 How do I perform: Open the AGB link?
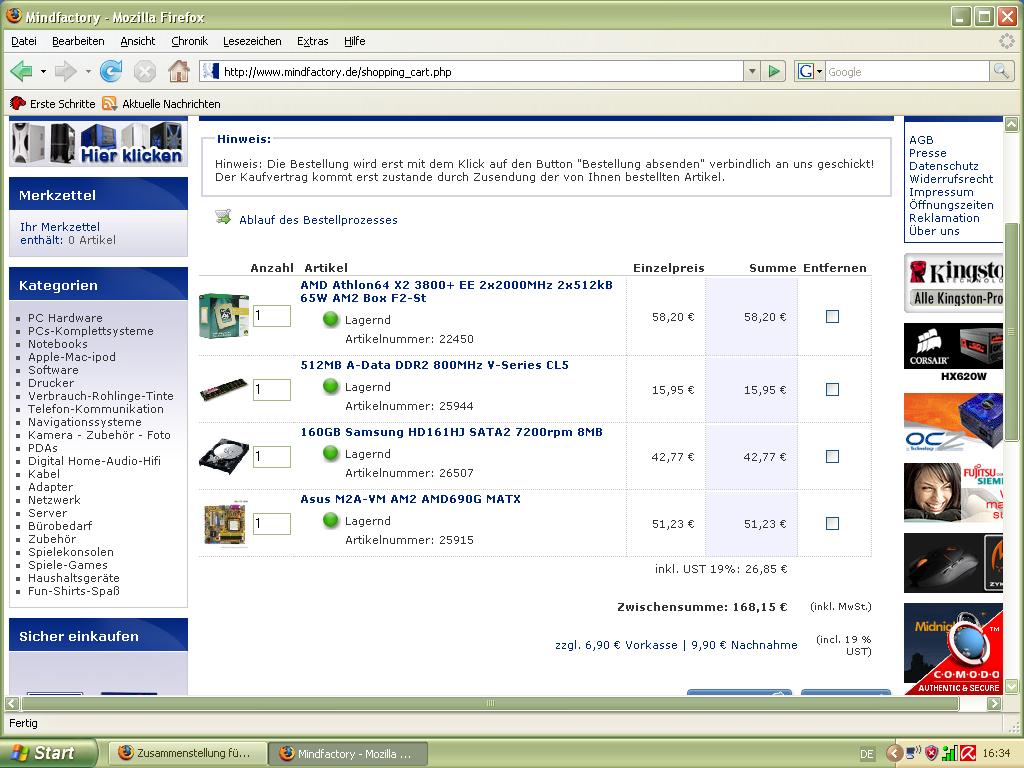tap(921, 140)
